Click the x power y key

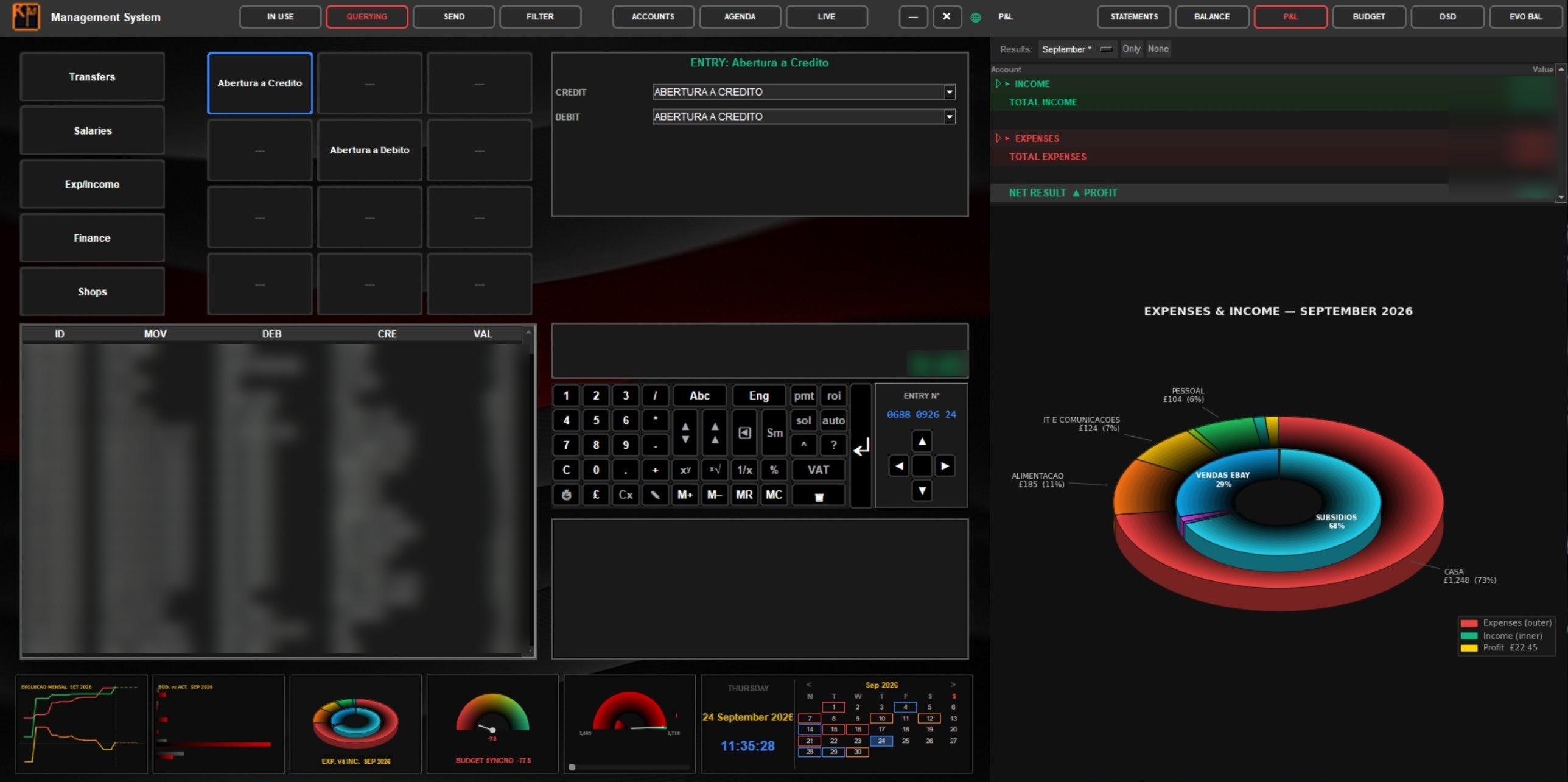point(685,470)
